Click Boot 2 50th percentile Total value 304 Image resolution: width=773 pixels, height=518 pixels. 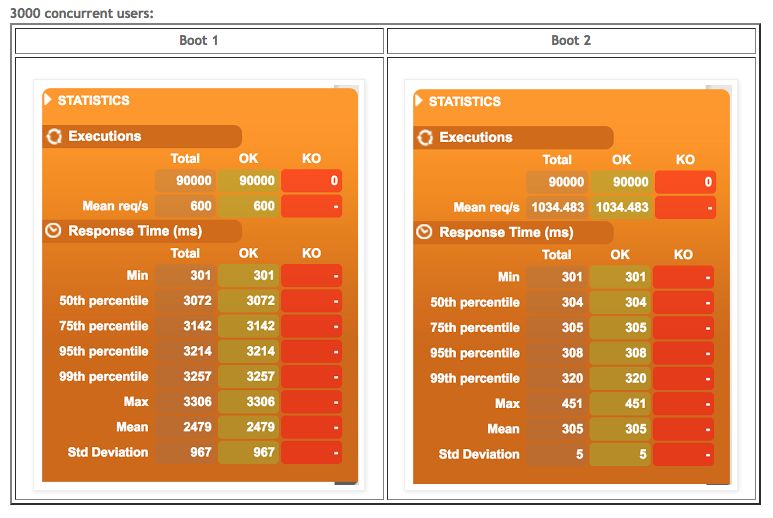pyautogui.click(x=558, y=302)
